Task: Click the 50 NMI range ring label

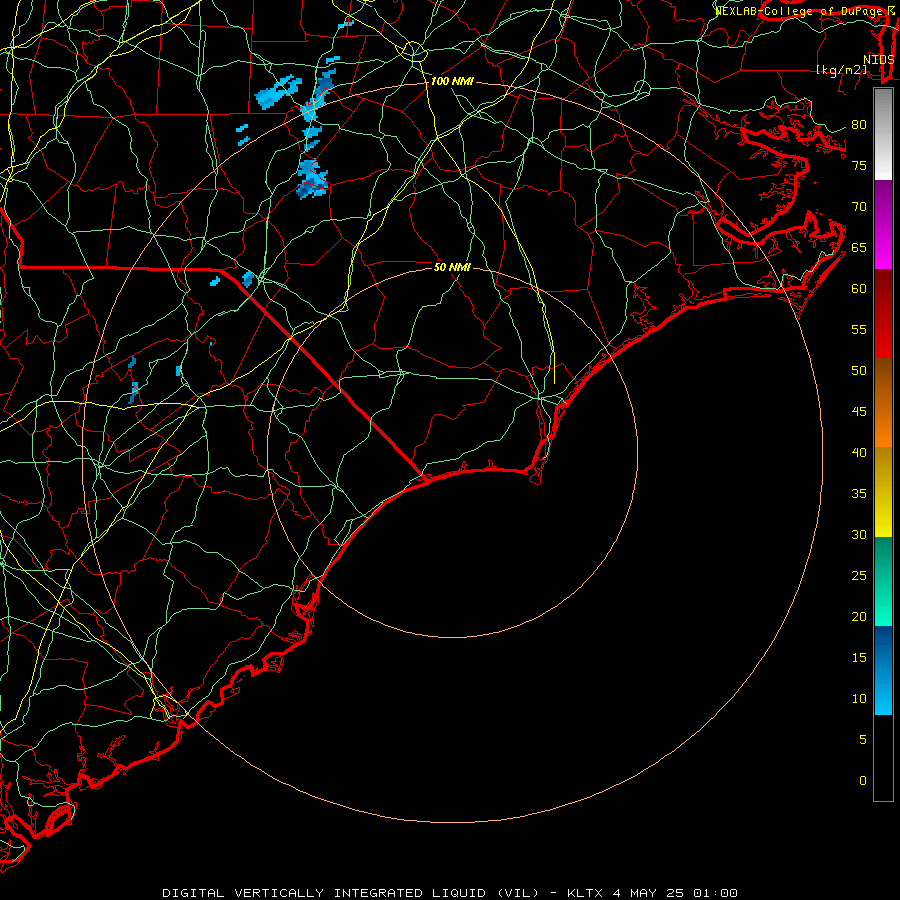Action: (452, 267)
